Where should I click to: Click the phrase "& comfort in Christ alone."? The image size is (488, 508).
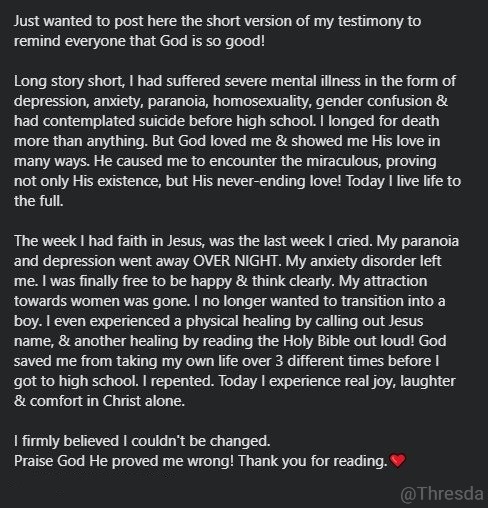[x=99, y=401]
